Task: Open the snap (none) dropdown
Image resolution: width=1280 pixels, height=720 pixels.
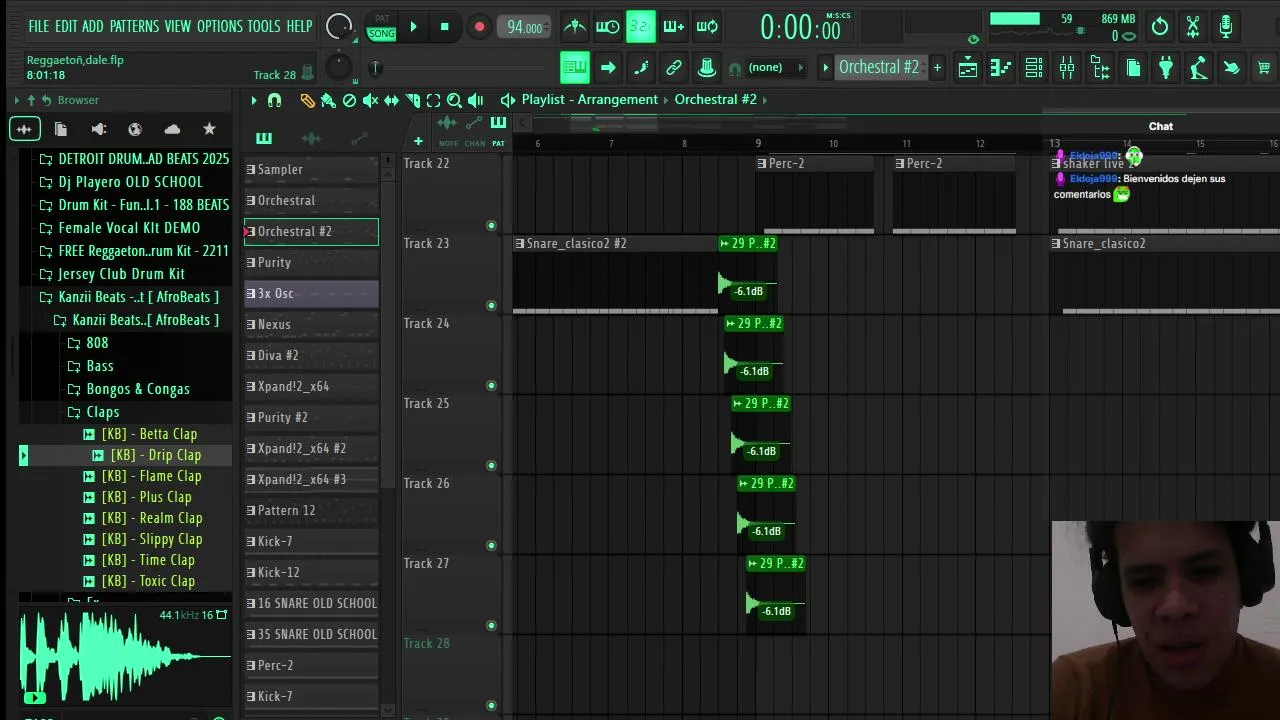Action: (776, 68)
